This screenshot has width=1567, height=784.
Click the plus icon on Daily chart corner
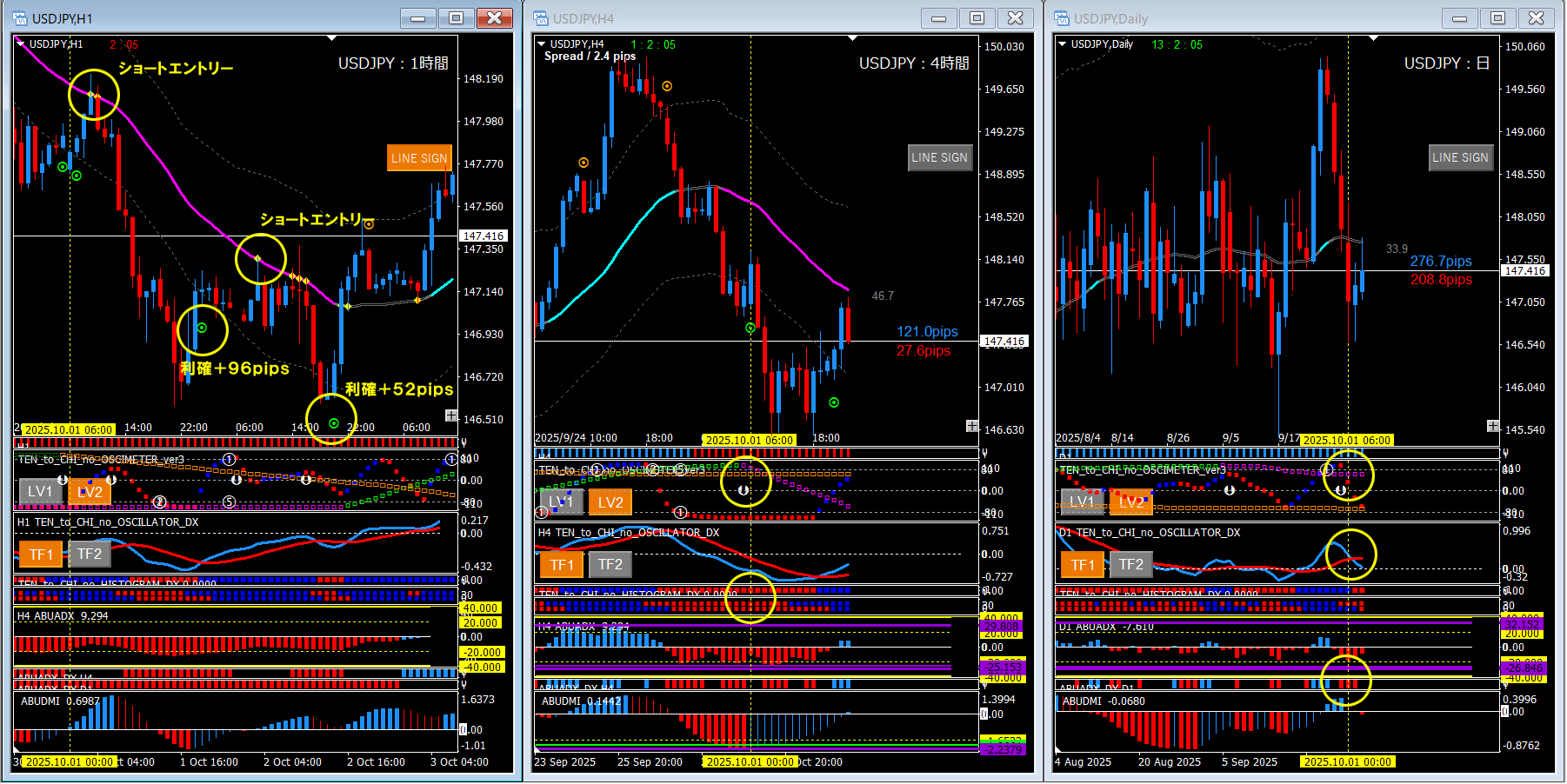(x=1493, y=426)
